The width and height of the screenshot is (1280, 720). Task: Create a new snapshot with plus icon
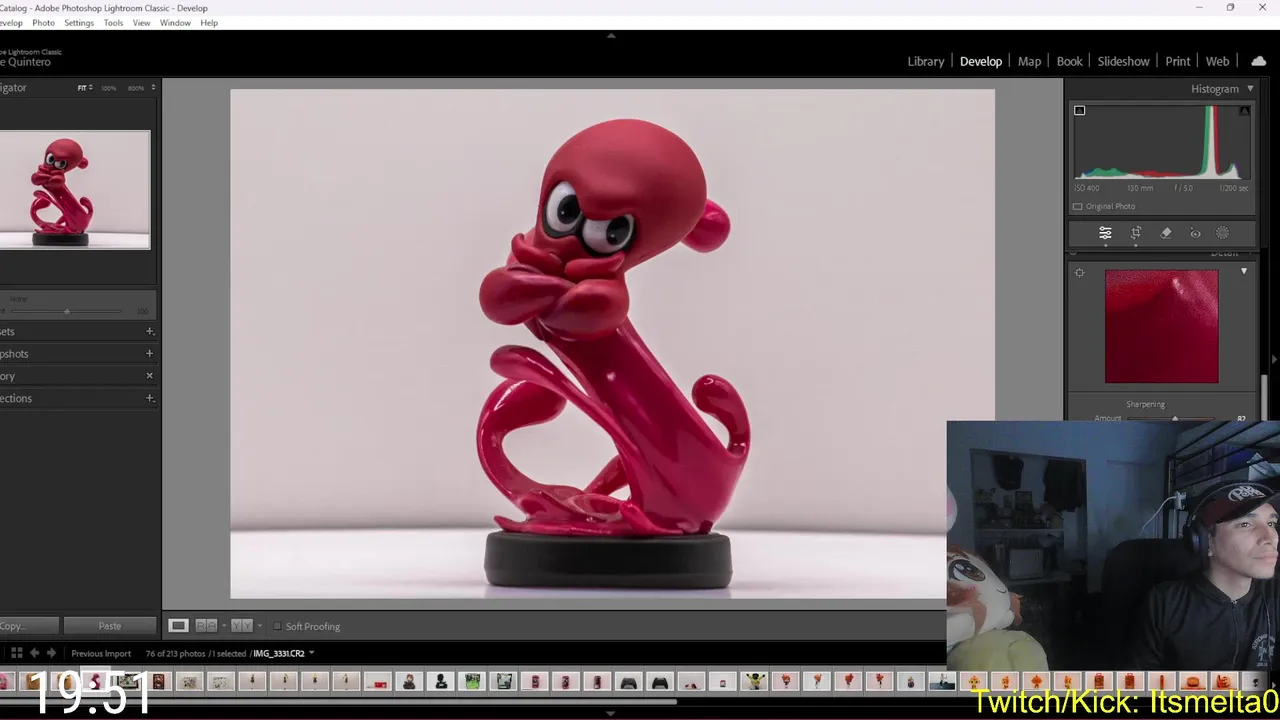150,353
